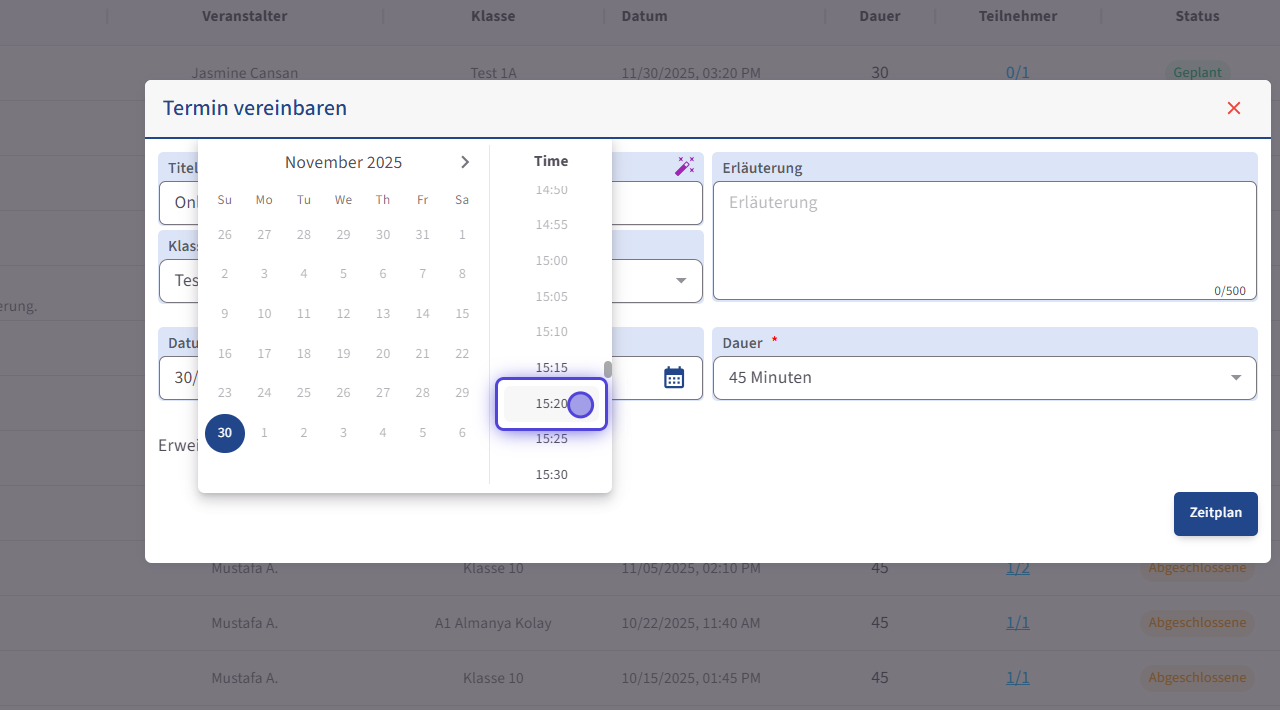Select 14:55 in the time column
Viewport: 1280px width, 710px height.
(551, 225)
